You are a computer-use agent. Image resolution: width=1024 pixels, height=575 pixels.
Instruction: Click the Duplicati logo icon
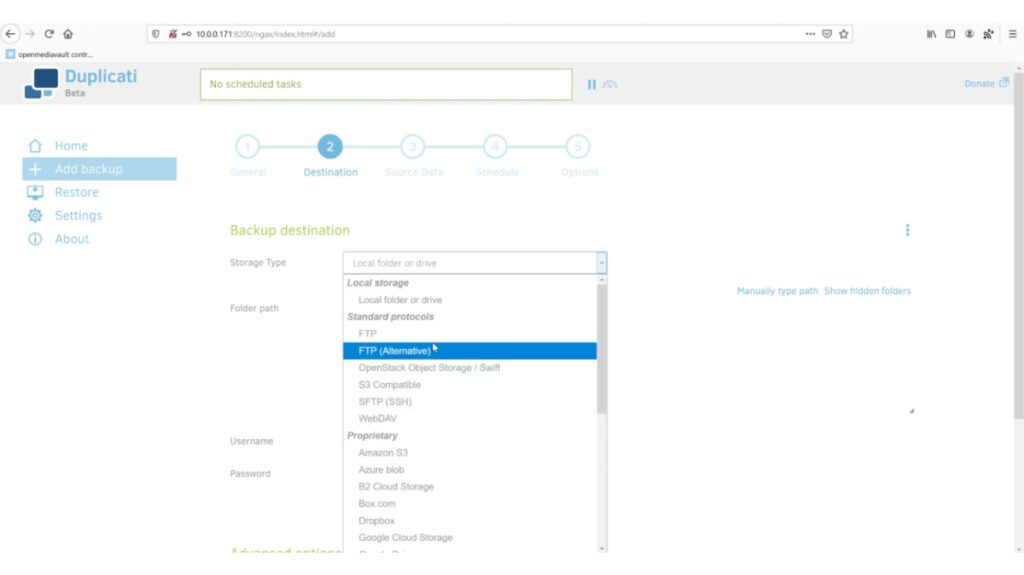pyautogui.click(x=41, y=84)
